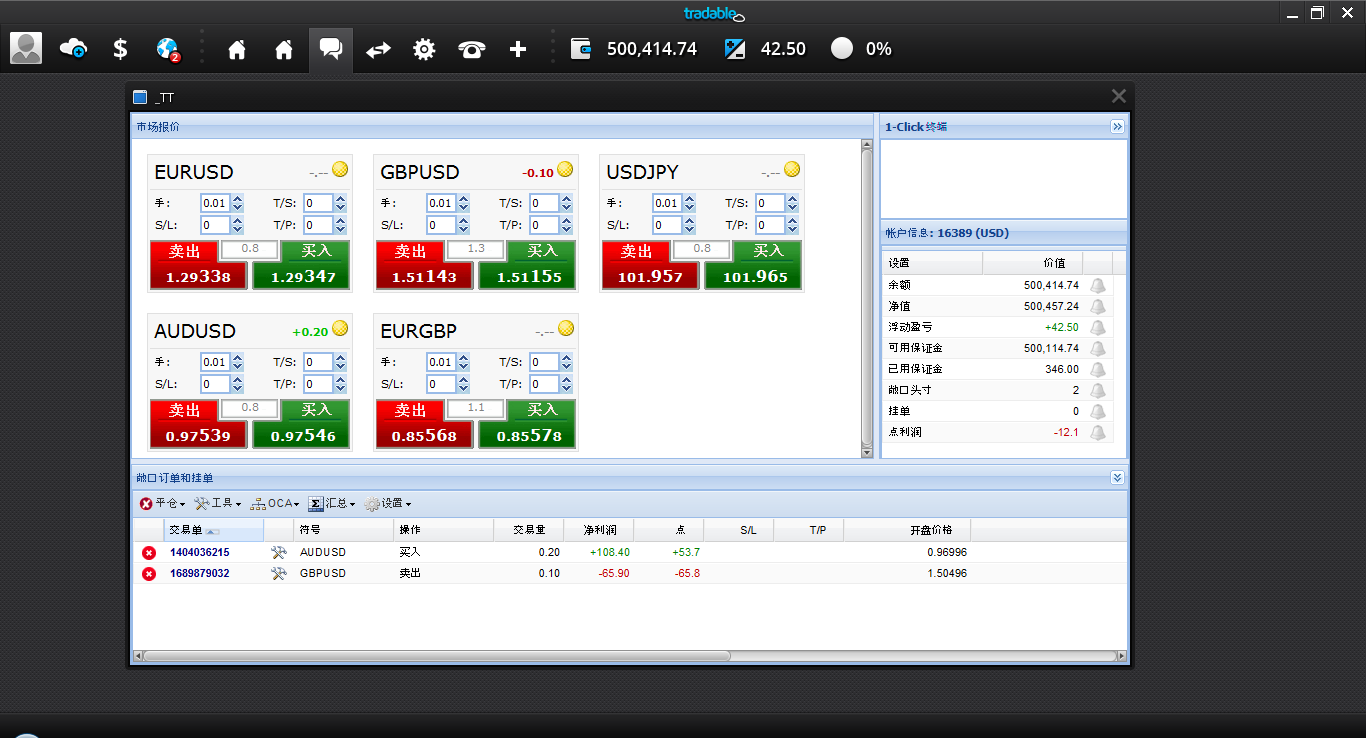Viewport: 1366px width, 738px height.
Task: Toggle the alert bell for 浮动盈亏 row
Action: [x=1098, y=327]
